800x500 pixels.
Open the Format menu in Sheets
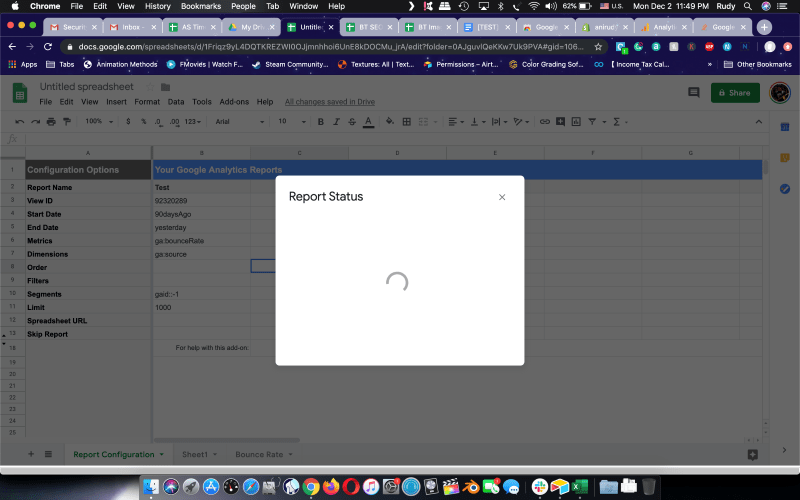[x=147, y=102]
